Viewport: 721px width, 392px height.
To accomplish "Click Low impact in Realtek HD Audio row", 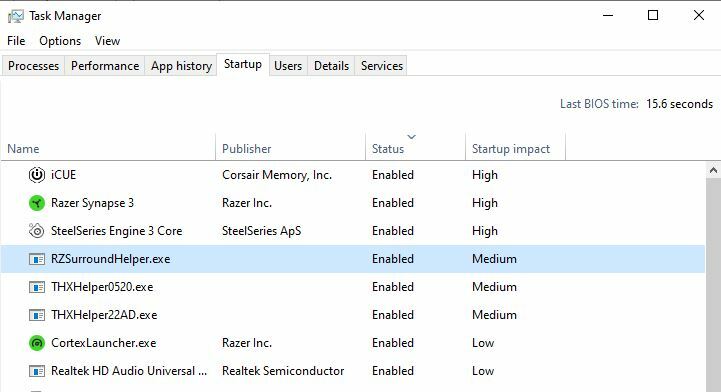I will (483, 371).
